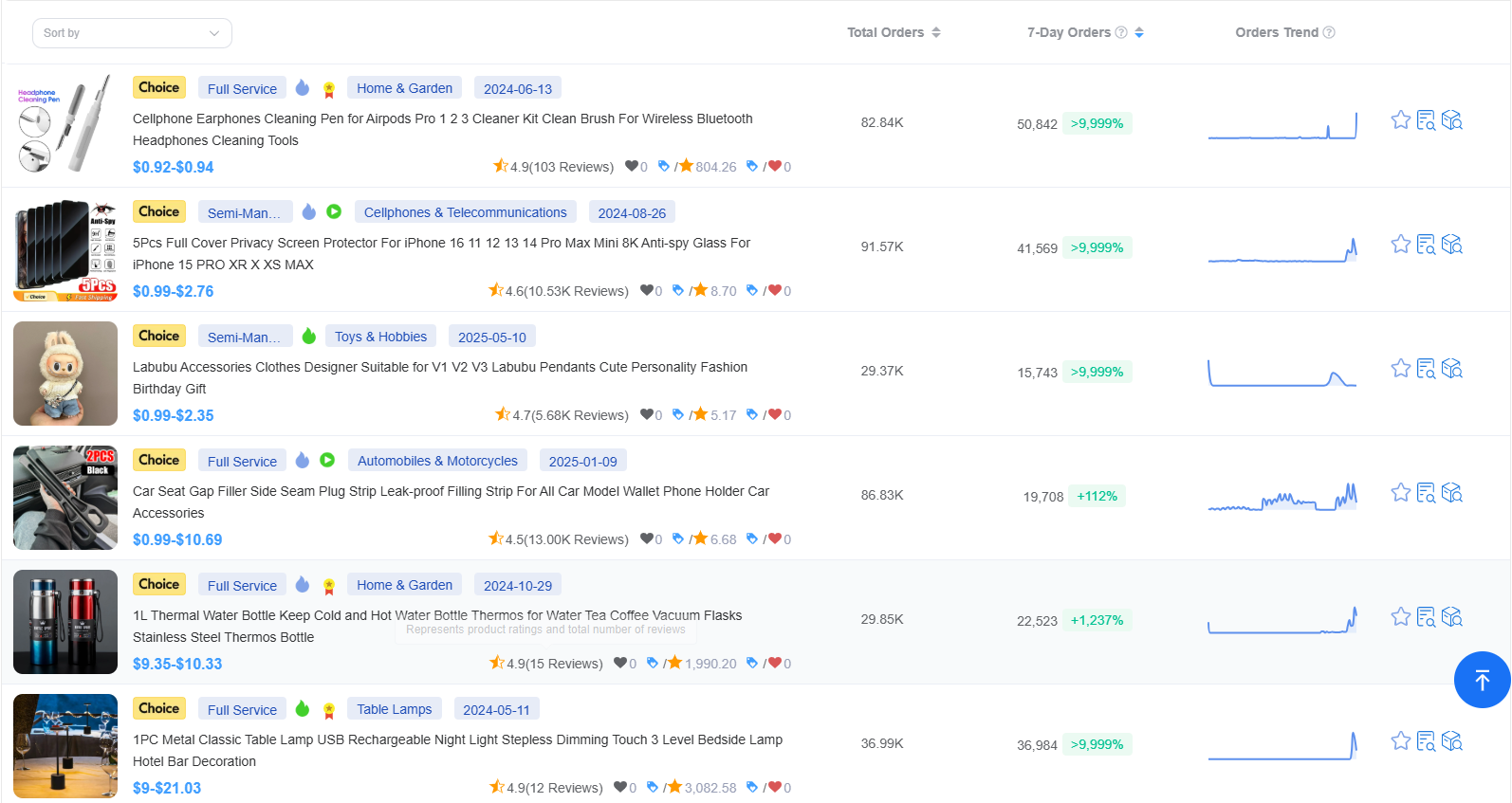
Task: Open document search icon for Car Seat Gap Filler
Action: point(1426,493)
